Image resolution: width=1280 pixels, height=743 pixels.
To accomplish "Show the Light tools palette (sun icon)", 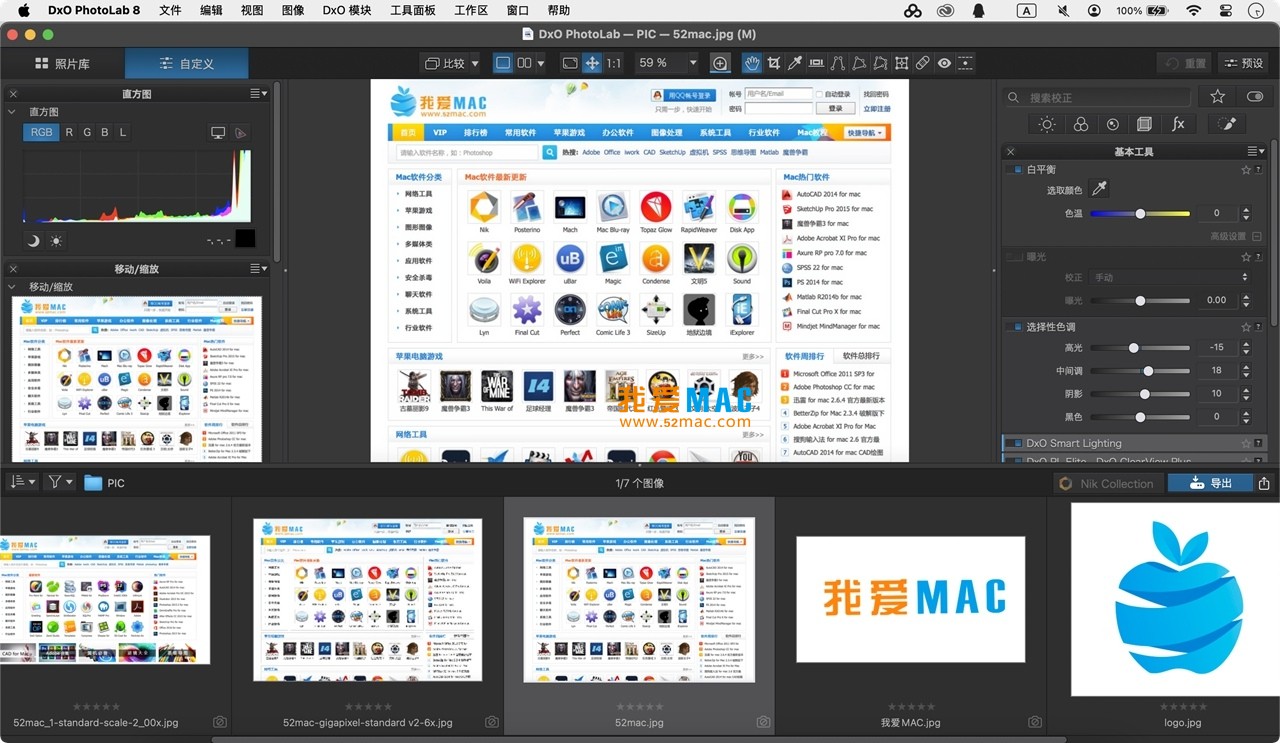I will point(1047,124).
